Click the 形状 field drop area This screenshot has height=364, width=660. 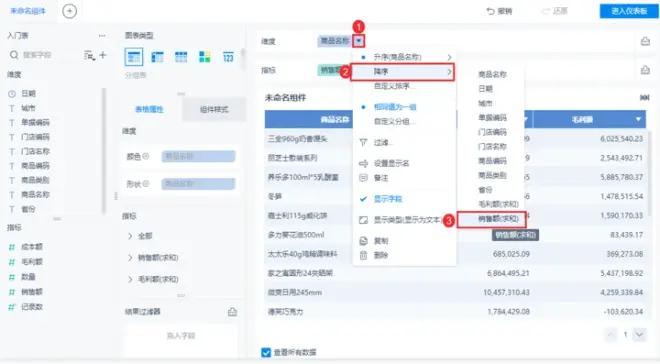(198, 184)
